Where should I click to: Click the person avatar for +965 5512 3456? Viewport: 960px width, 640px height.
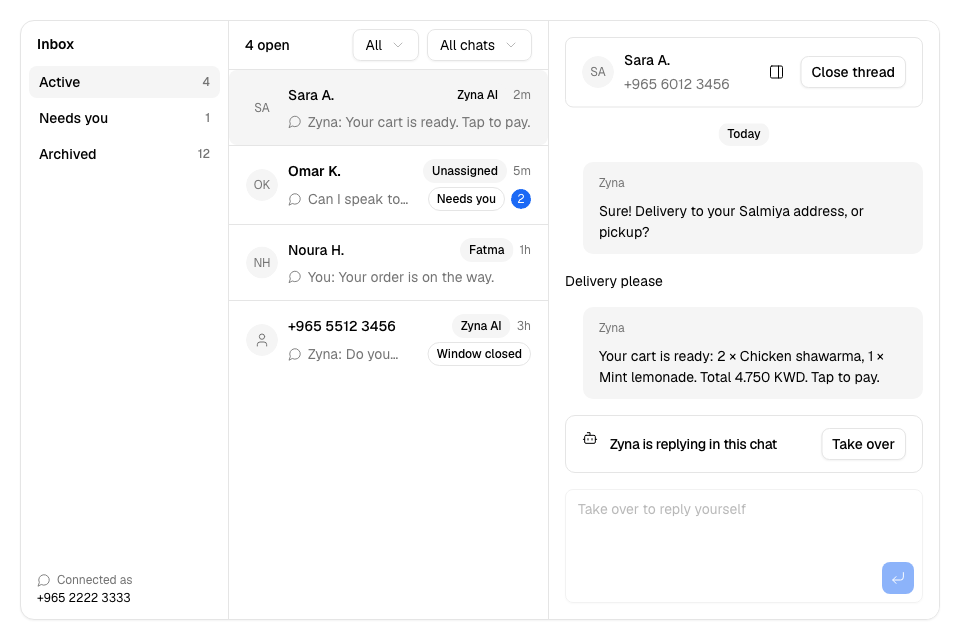(x=262, y=340)
